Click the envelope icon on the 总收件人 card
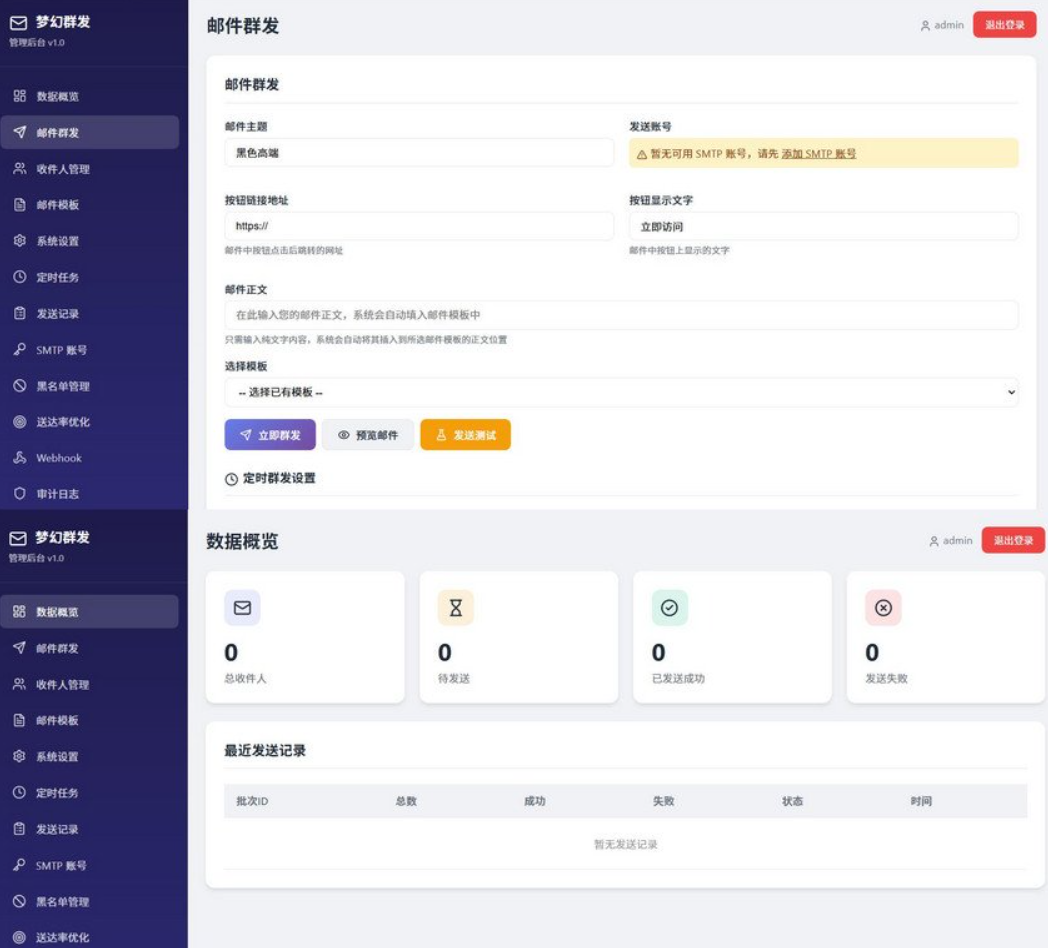The image size is (1048, 948). click(x=242, y=607)
